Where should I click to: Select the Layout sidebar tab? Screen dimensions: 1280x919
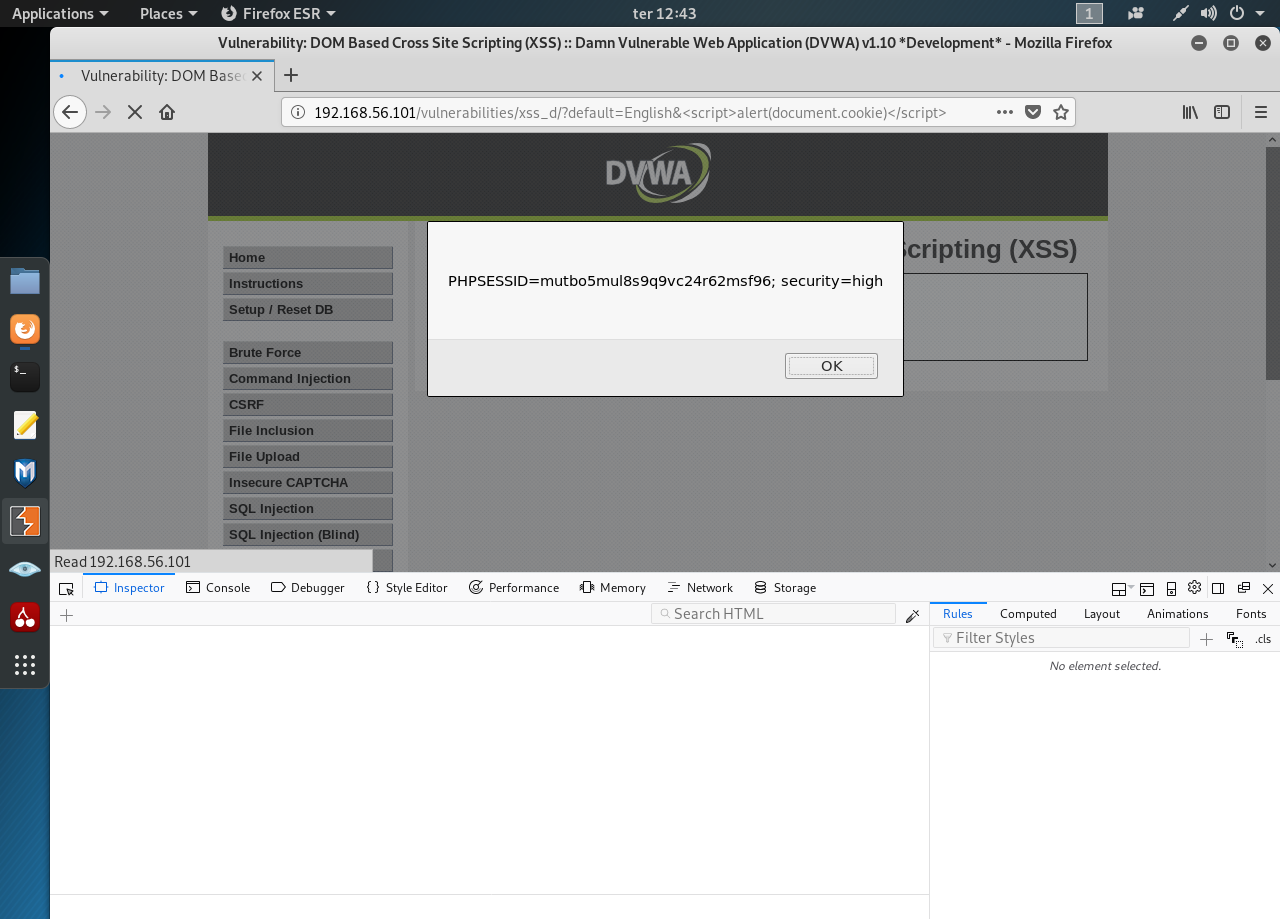point(1102,614)
